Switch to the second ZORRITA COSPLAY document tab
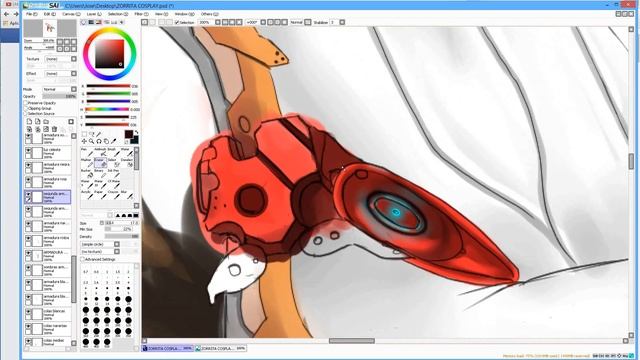 [220, 349]
